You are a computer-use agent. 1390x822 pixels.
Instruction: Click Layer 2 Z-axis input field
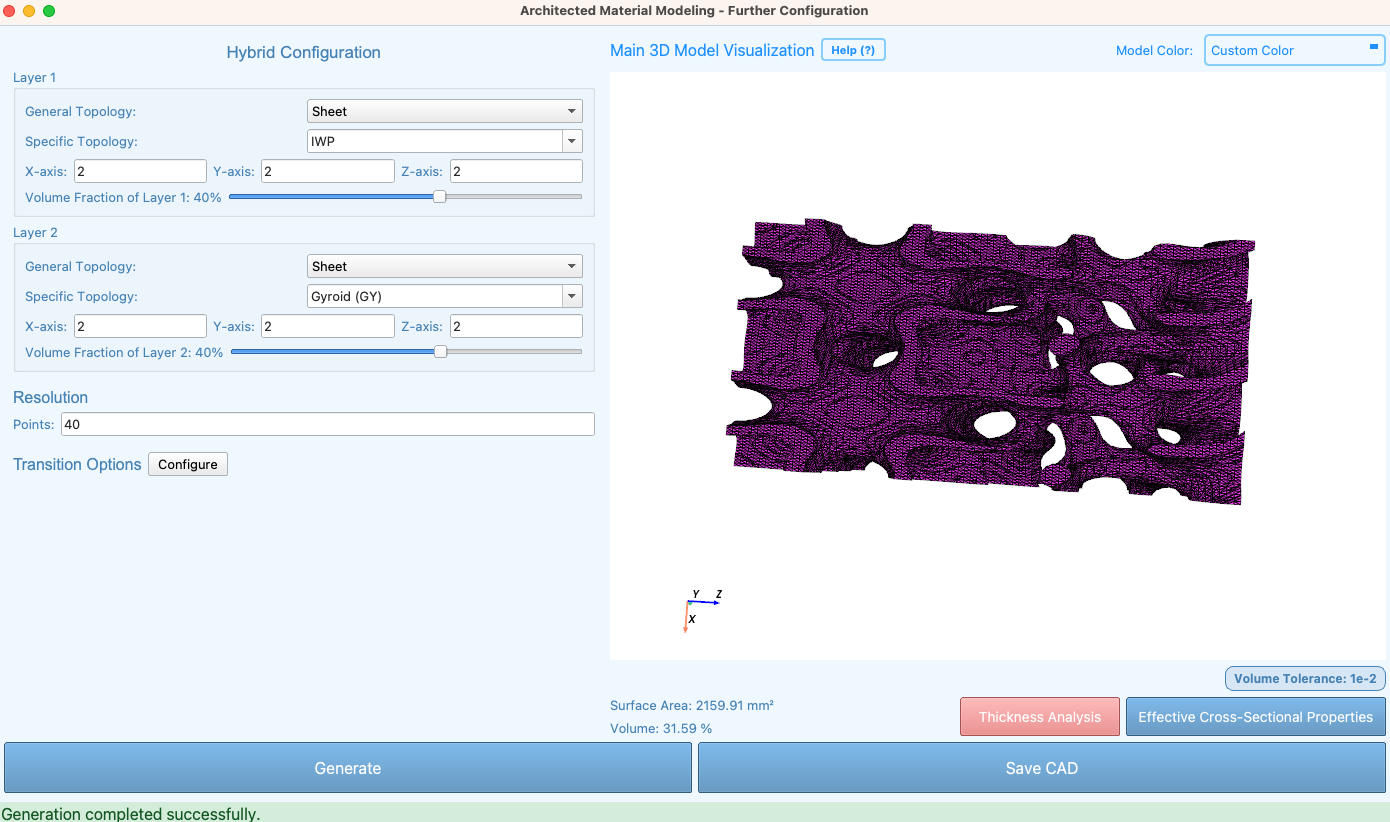(516, 326)
